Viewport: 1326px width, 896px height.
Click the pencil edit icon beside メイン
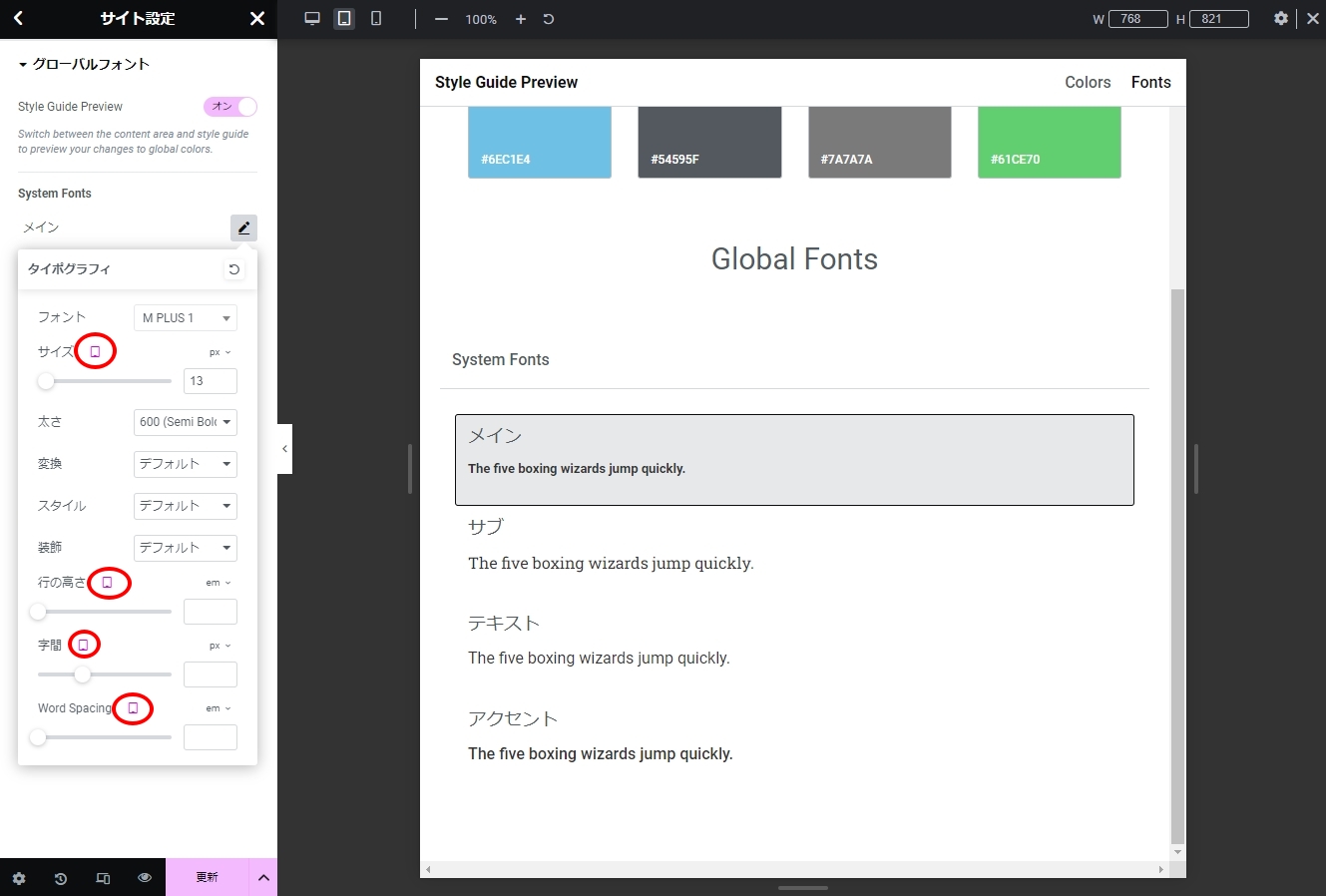click(x=243, y=227)
